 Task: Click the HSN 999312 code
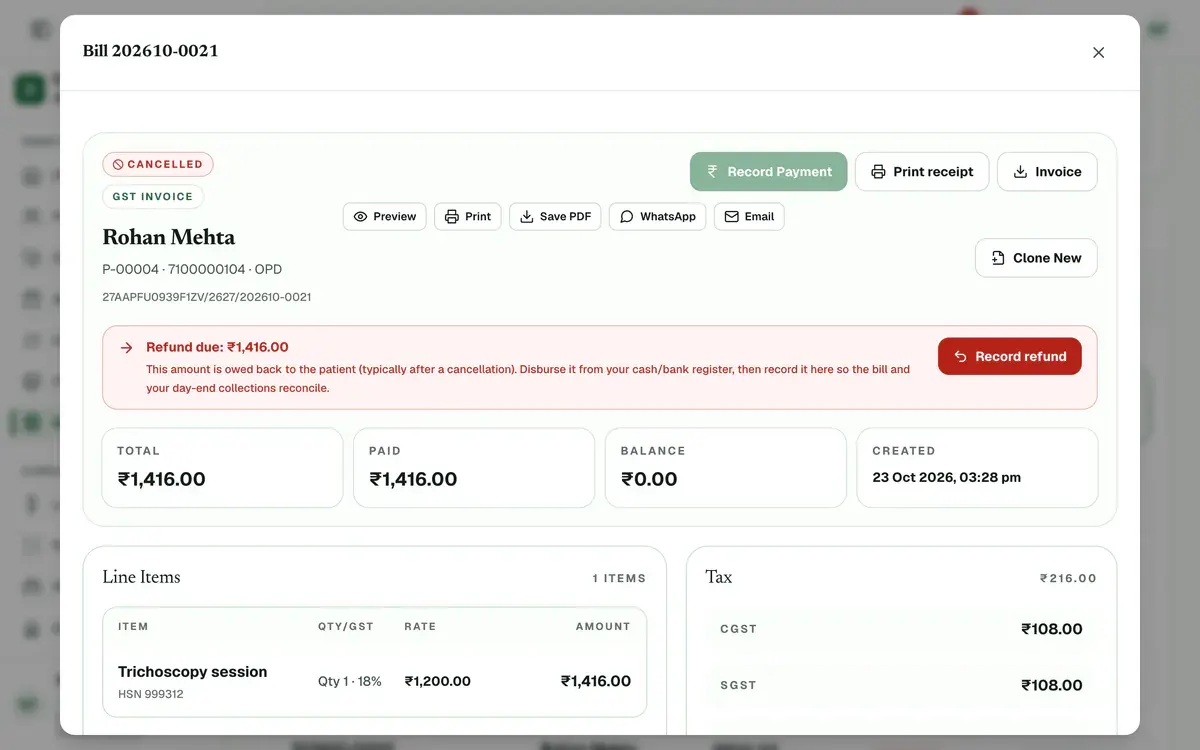(x=150, y=695)
